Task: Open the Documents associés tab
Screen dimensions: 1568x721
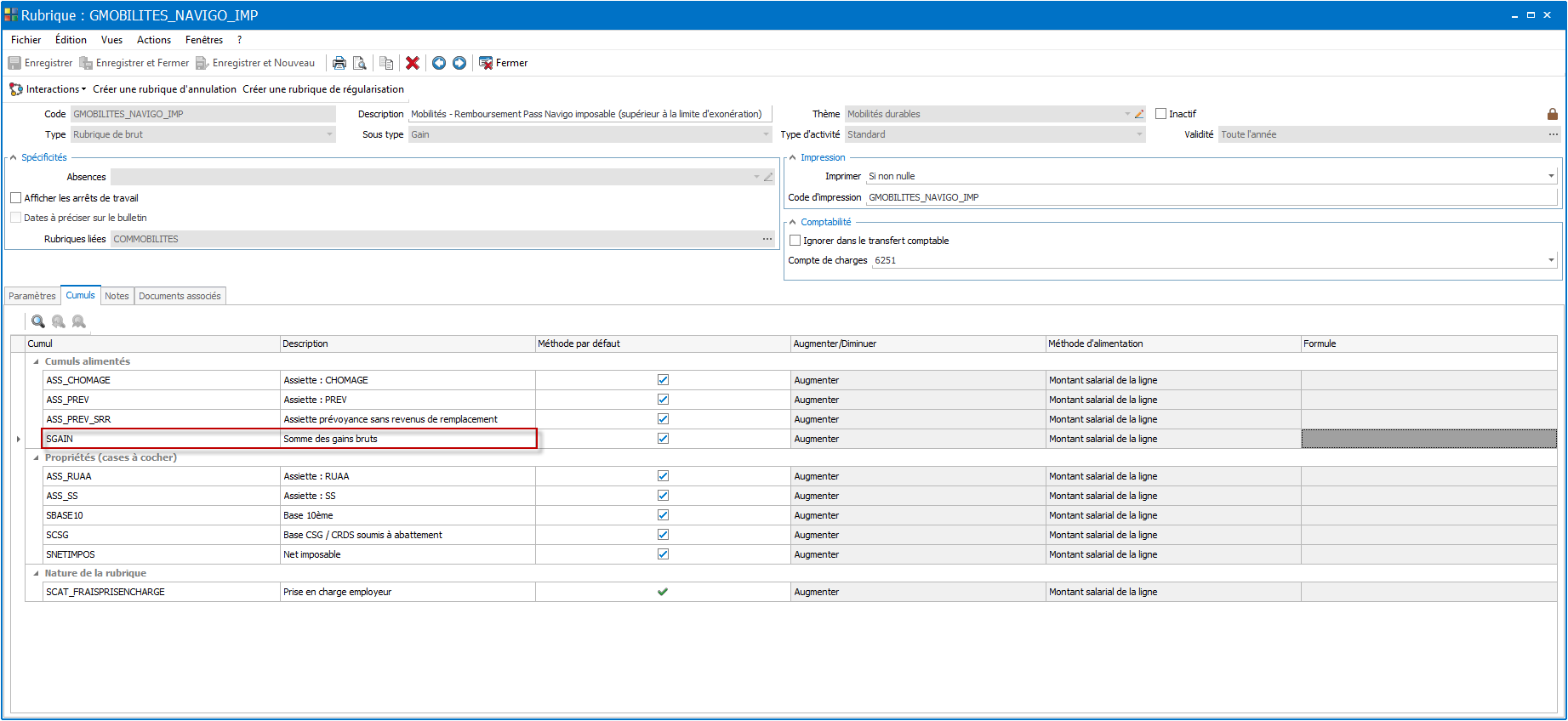Action: click(x=180, y=296)
